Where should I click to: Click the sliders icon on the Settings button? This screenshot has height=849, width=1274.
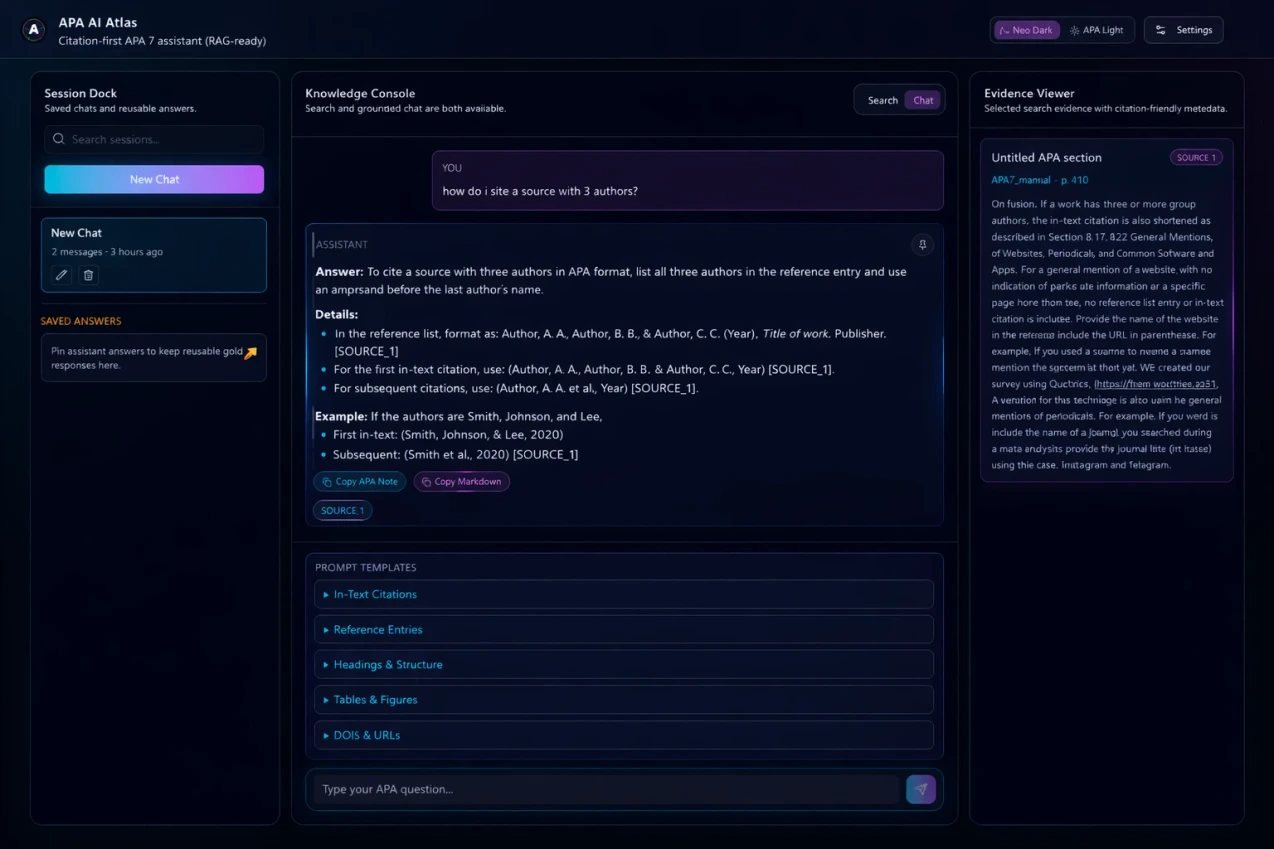coord(1160,30)
